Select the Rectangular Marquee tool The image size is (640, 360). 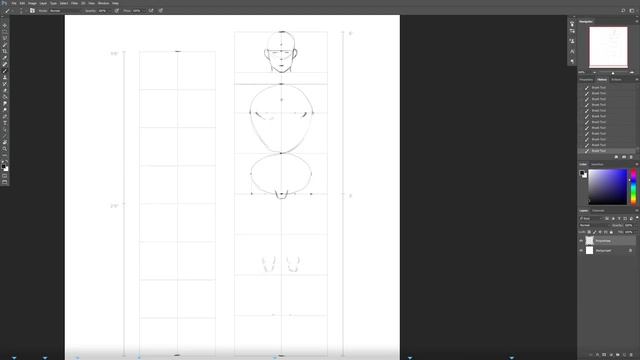tap(5, 32)
